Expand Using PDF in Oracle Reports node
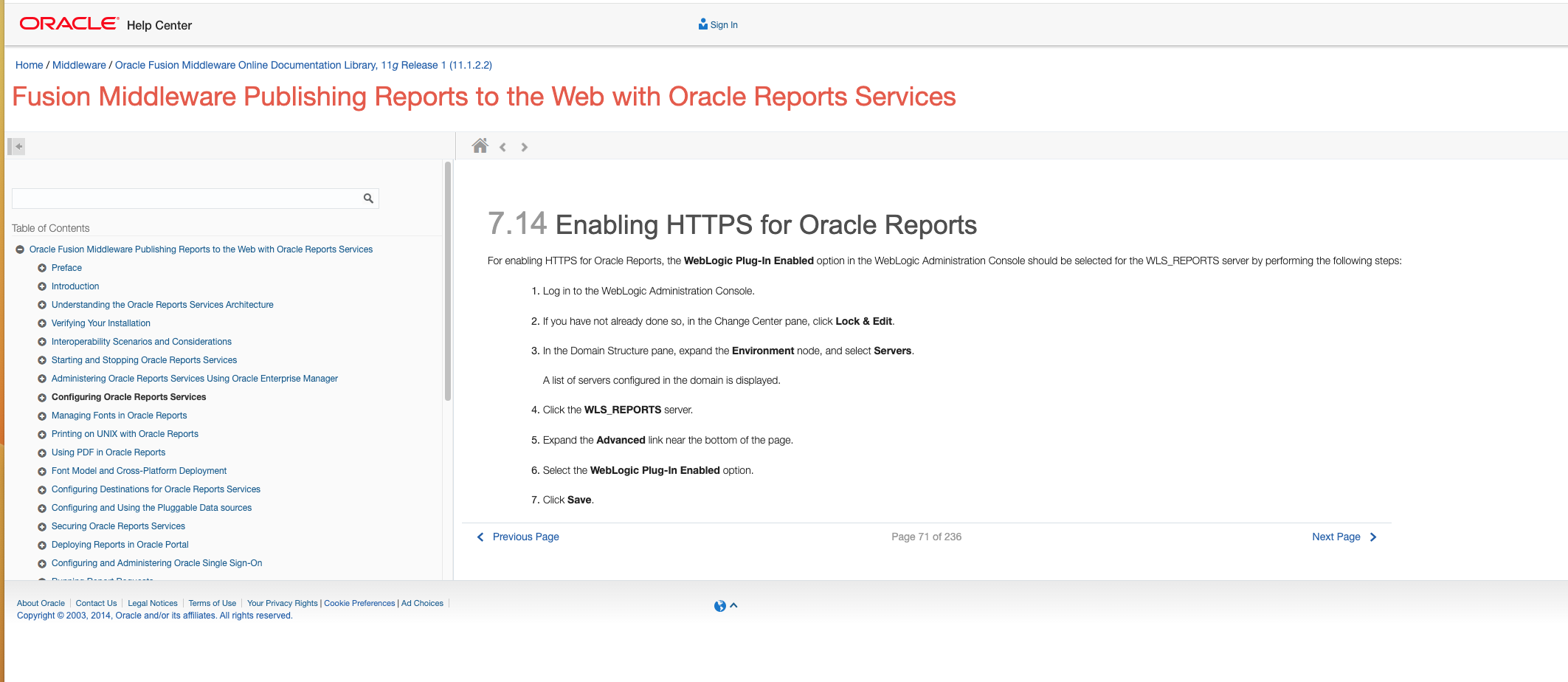This screenshot has width=1568, height=682. [x=42, y=452]
